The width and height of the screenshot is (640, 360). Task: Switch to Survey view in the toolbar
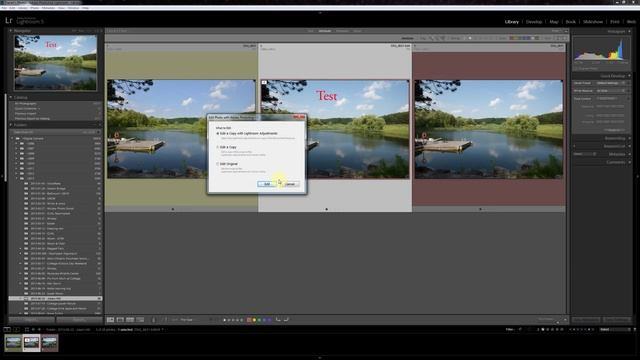coord(140,320)
